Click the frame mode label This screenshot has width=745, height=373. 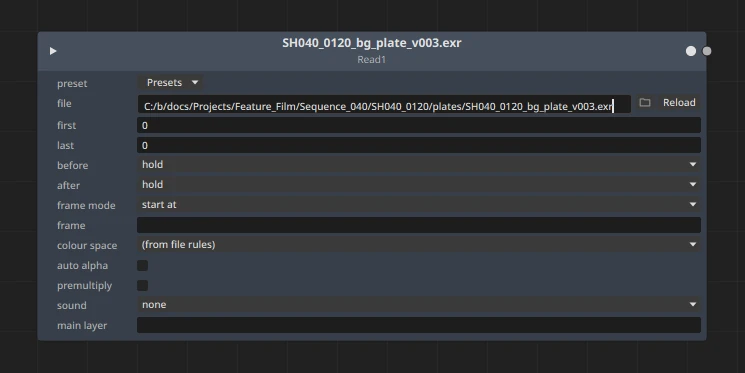[86, 205]
